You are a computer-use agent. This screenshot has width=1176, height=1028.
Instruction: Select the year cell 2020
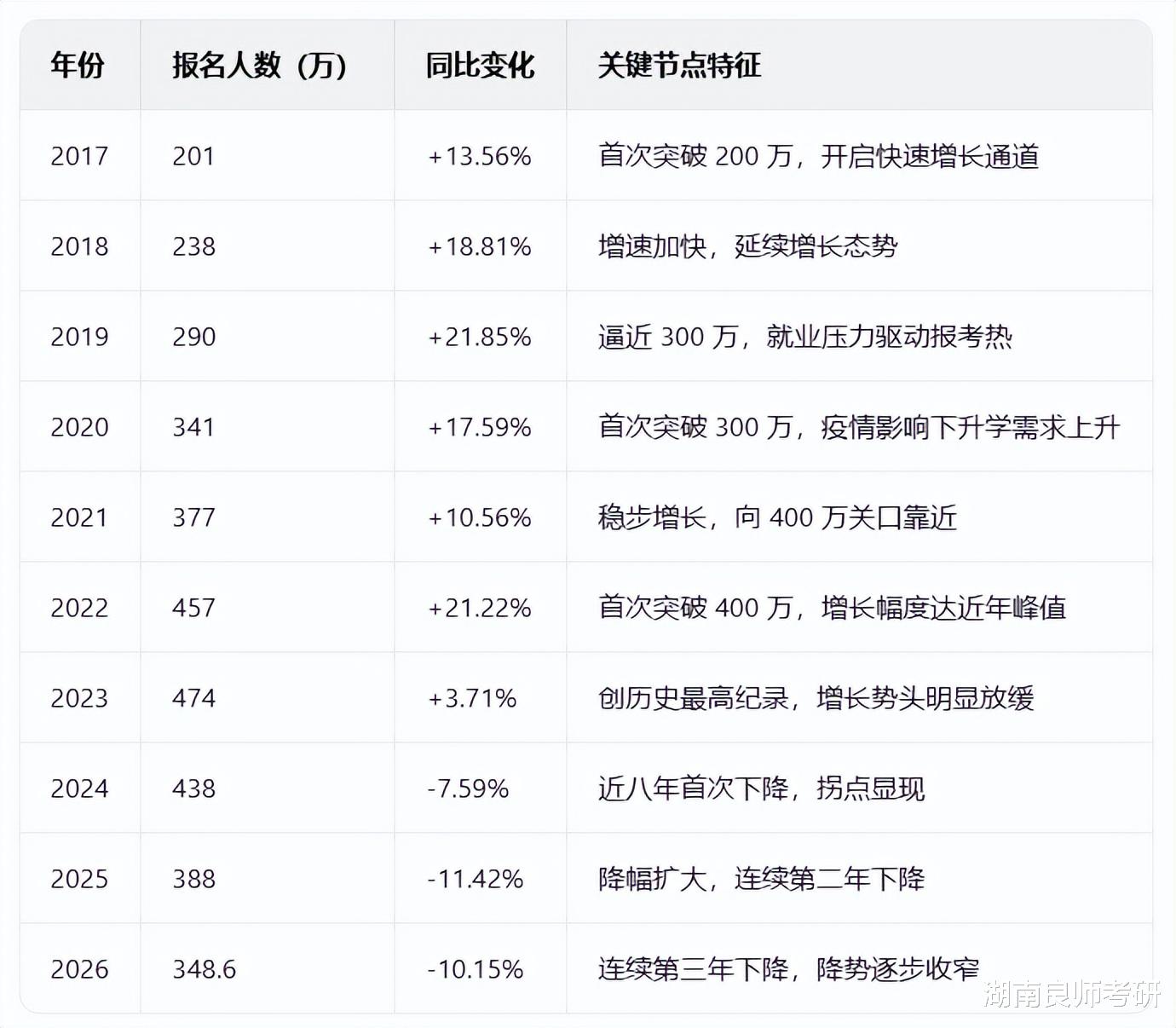click(x=79, y=427)
